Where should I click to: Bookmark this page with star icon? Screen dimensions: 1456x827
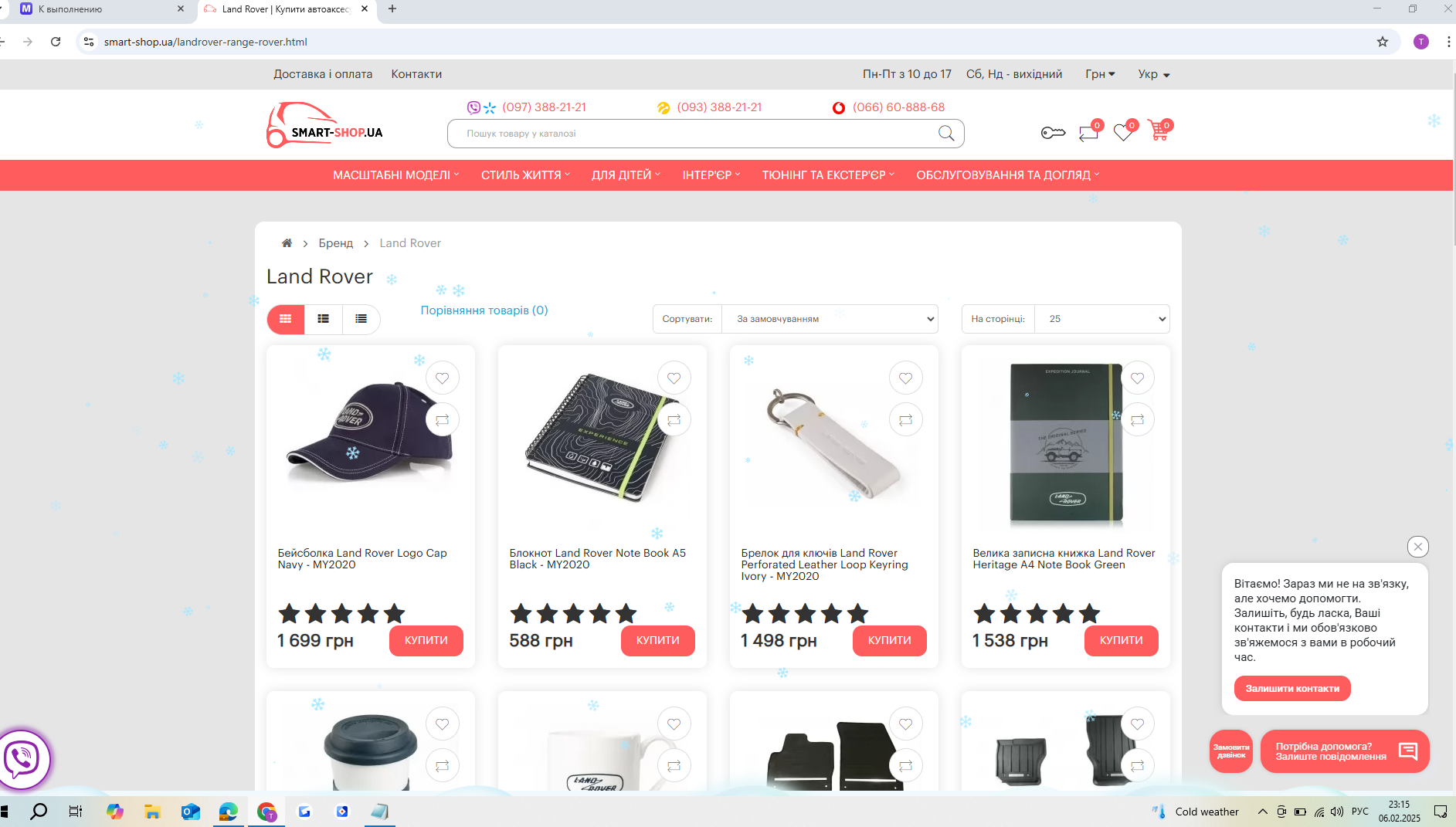tap(1383, 42)
